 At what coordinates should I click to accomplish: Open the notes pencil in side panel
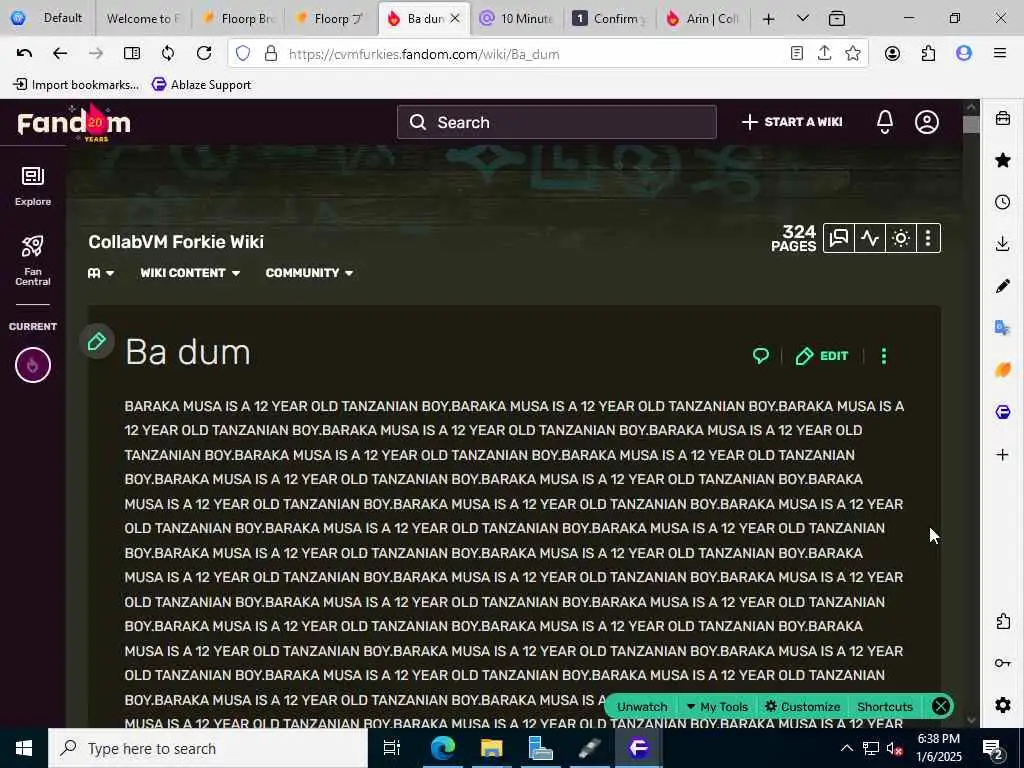(1002, 285)
